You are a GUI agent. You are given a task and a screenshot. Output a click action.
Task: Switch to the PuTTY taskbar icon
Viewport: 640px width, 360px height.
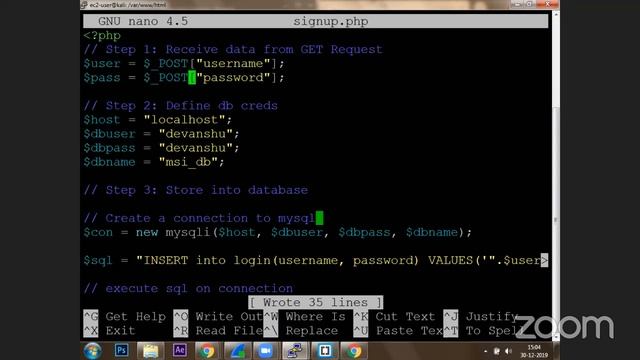pos(295,351)
